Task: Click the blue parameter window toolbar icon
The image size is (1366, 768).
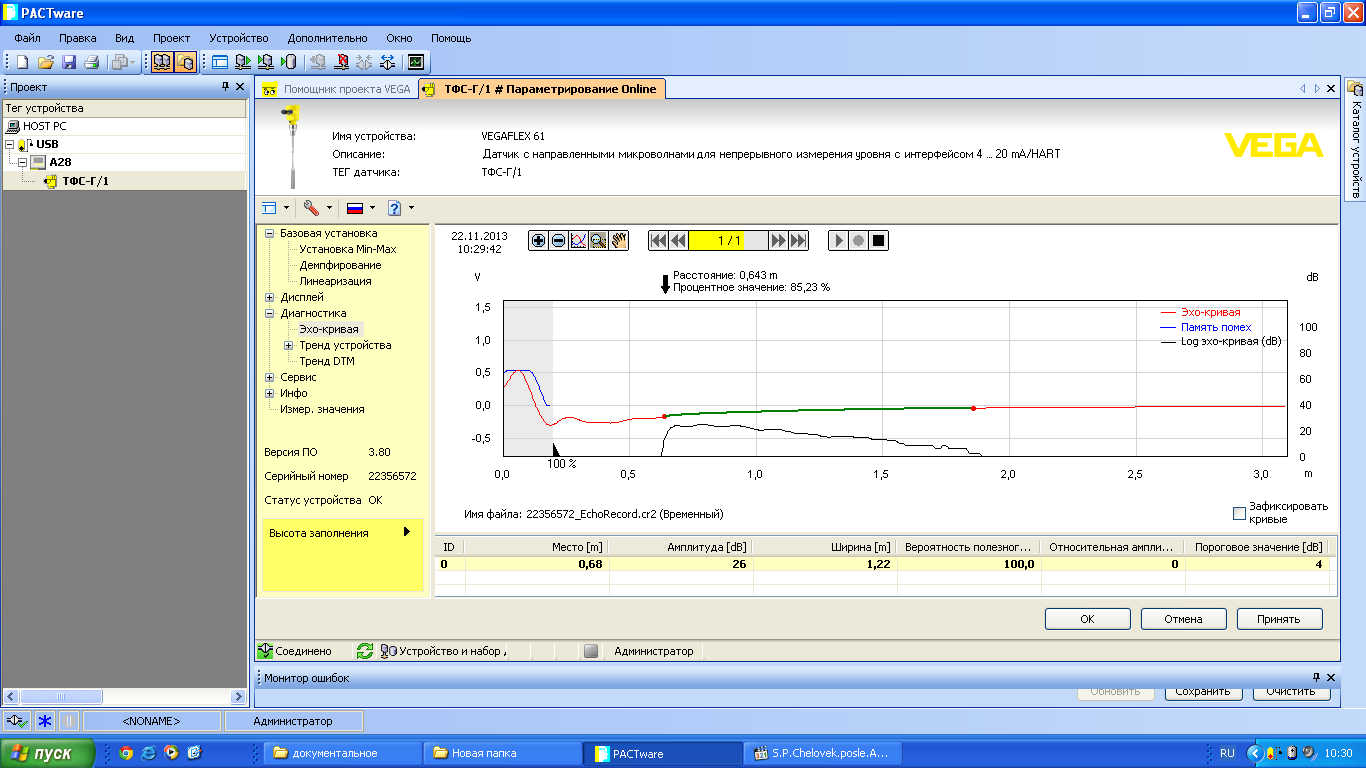Action: (x=219, y=62)
